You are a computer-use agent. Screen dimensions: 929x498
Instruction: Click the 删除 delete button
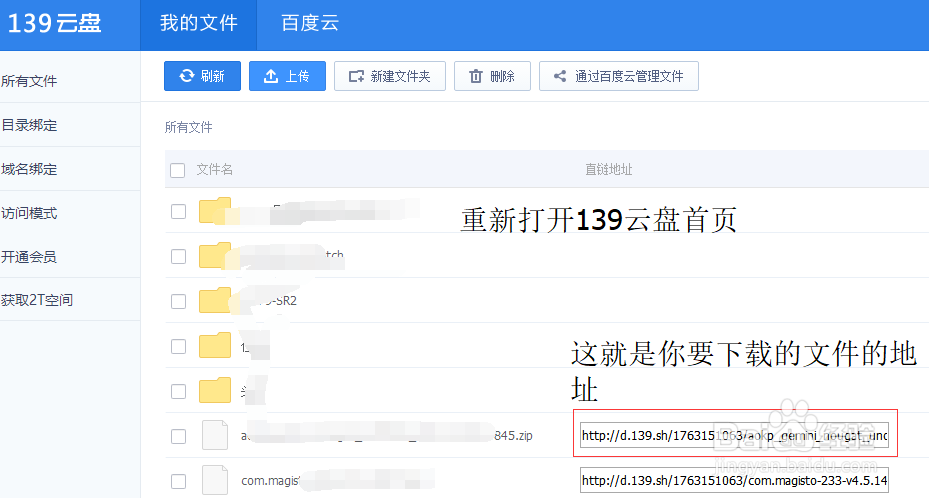(x=492, y=76)
